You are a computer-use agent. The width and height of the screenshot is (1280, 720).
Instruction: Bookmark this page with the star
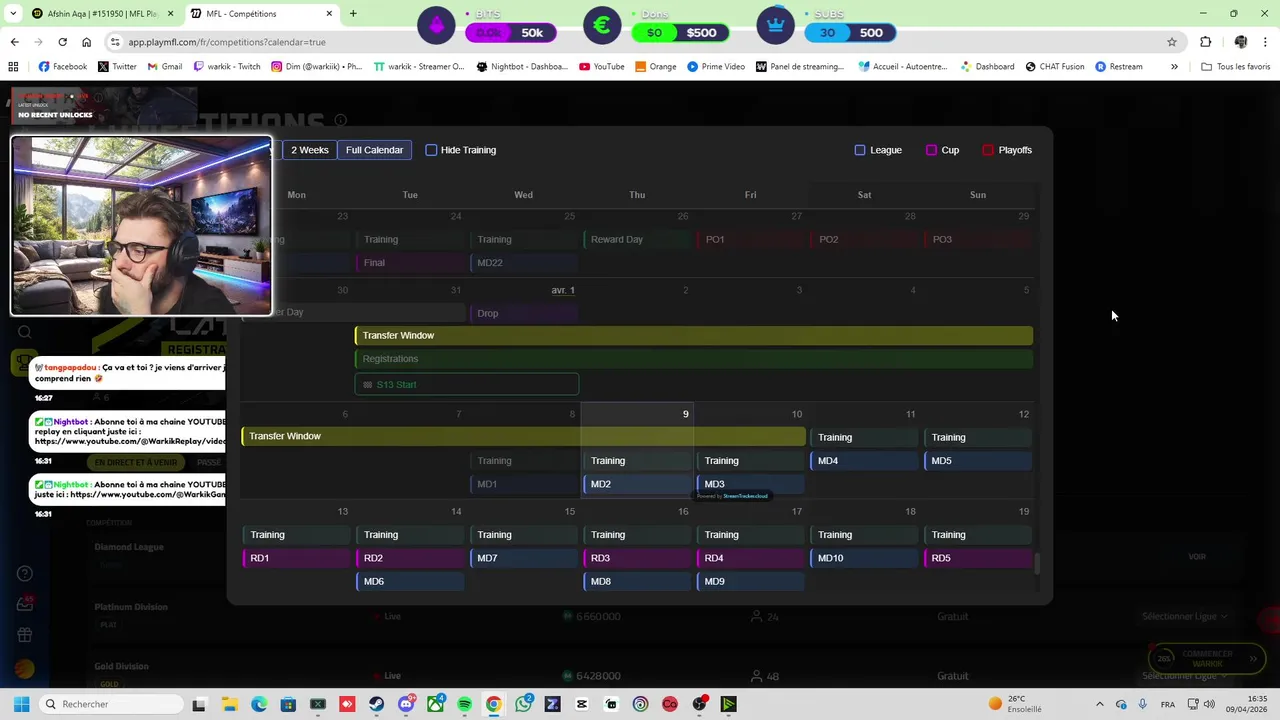(1172, 42)
